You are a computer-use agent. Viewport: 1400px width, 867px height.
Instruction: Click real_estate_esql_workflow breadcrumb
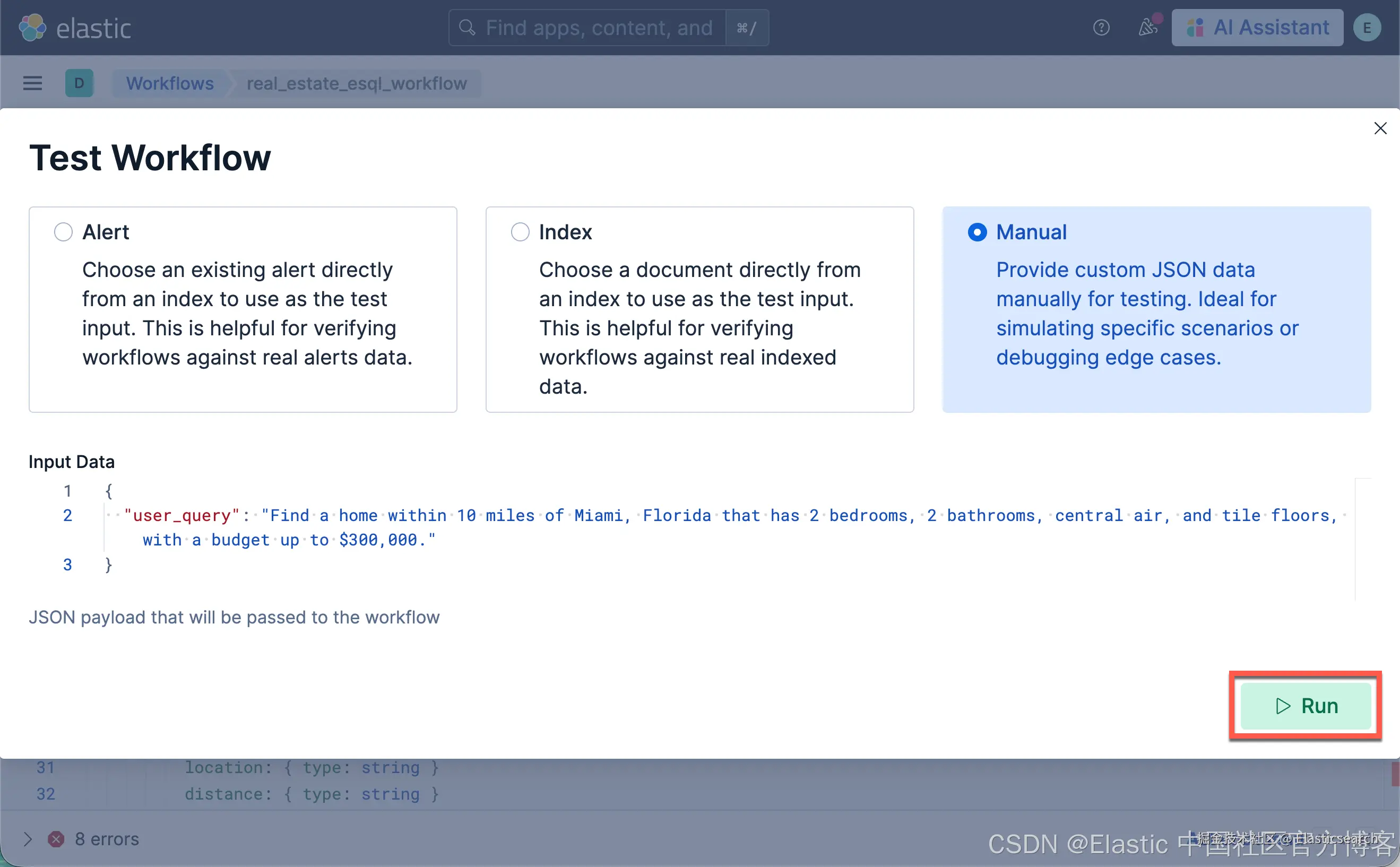point(356,84)
